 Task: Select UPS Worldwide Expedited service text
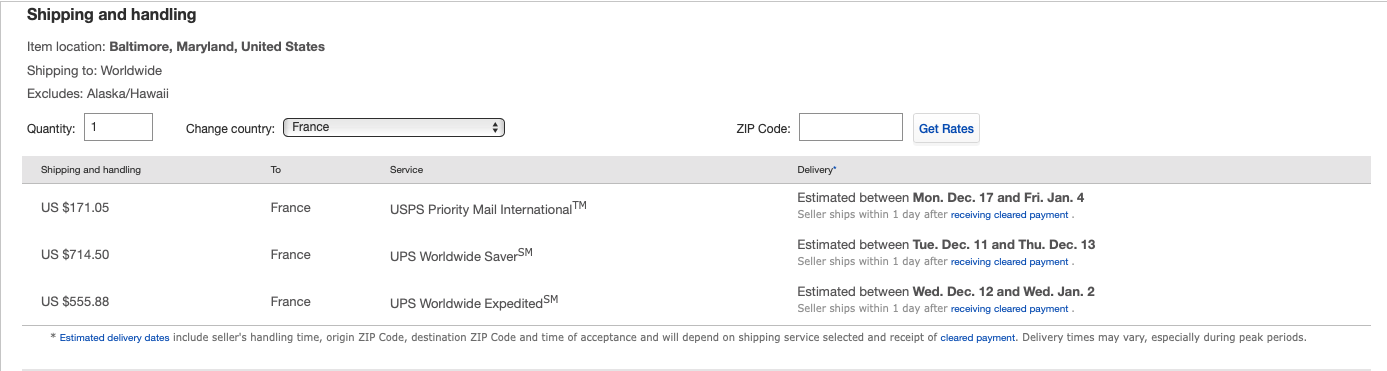(473, 302)
